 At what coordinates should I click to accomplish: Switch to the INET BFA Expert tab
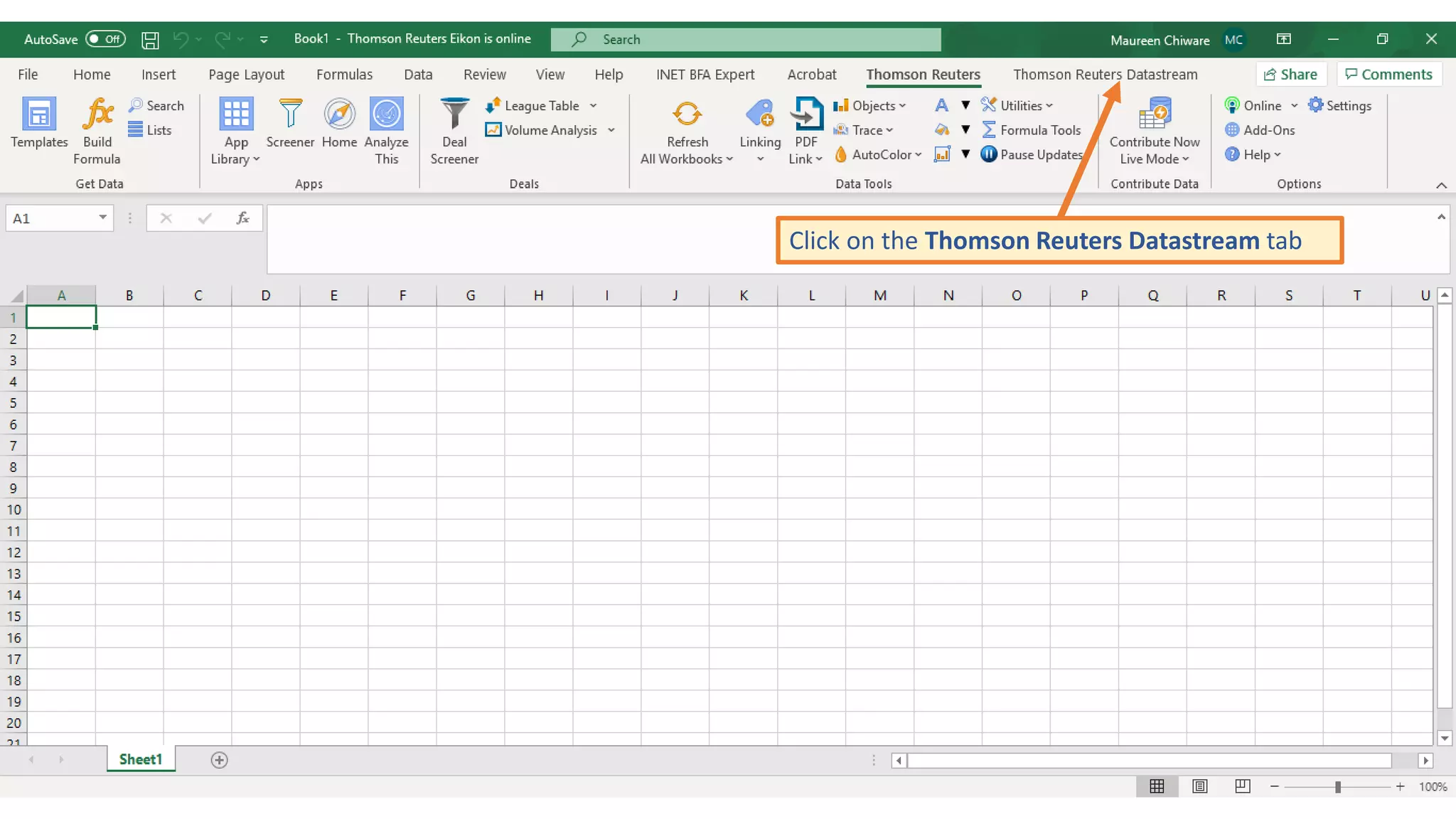(705, 75)
